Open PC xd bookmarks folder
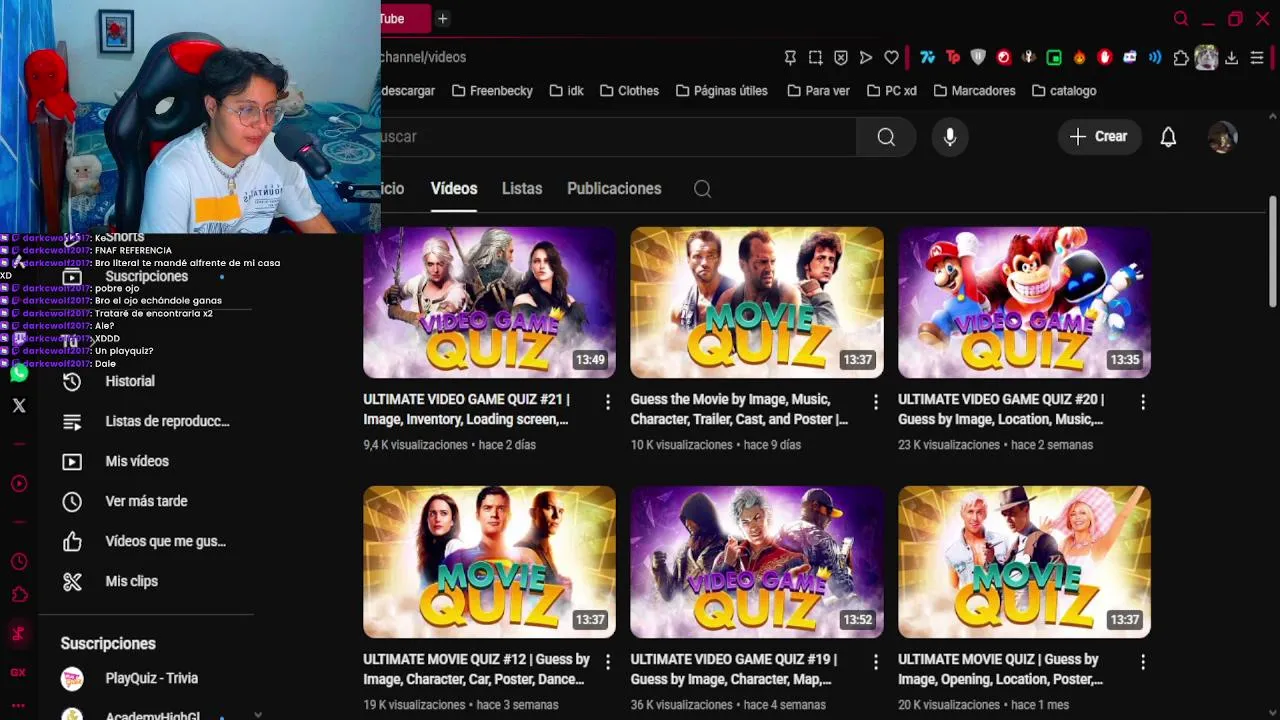Image resolution: width=1280 pixels, height=720 pixels. tap(892, 91)
